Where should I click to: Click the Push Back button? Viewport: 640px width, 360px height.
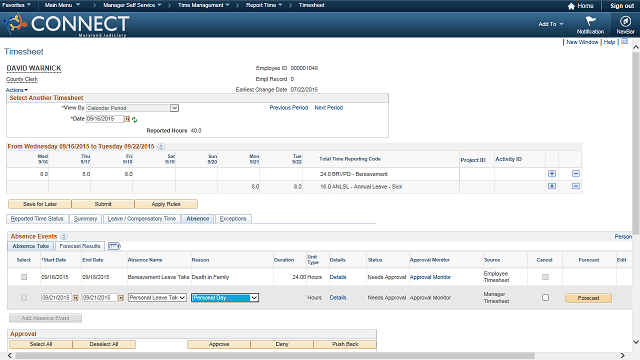[345, 344]
